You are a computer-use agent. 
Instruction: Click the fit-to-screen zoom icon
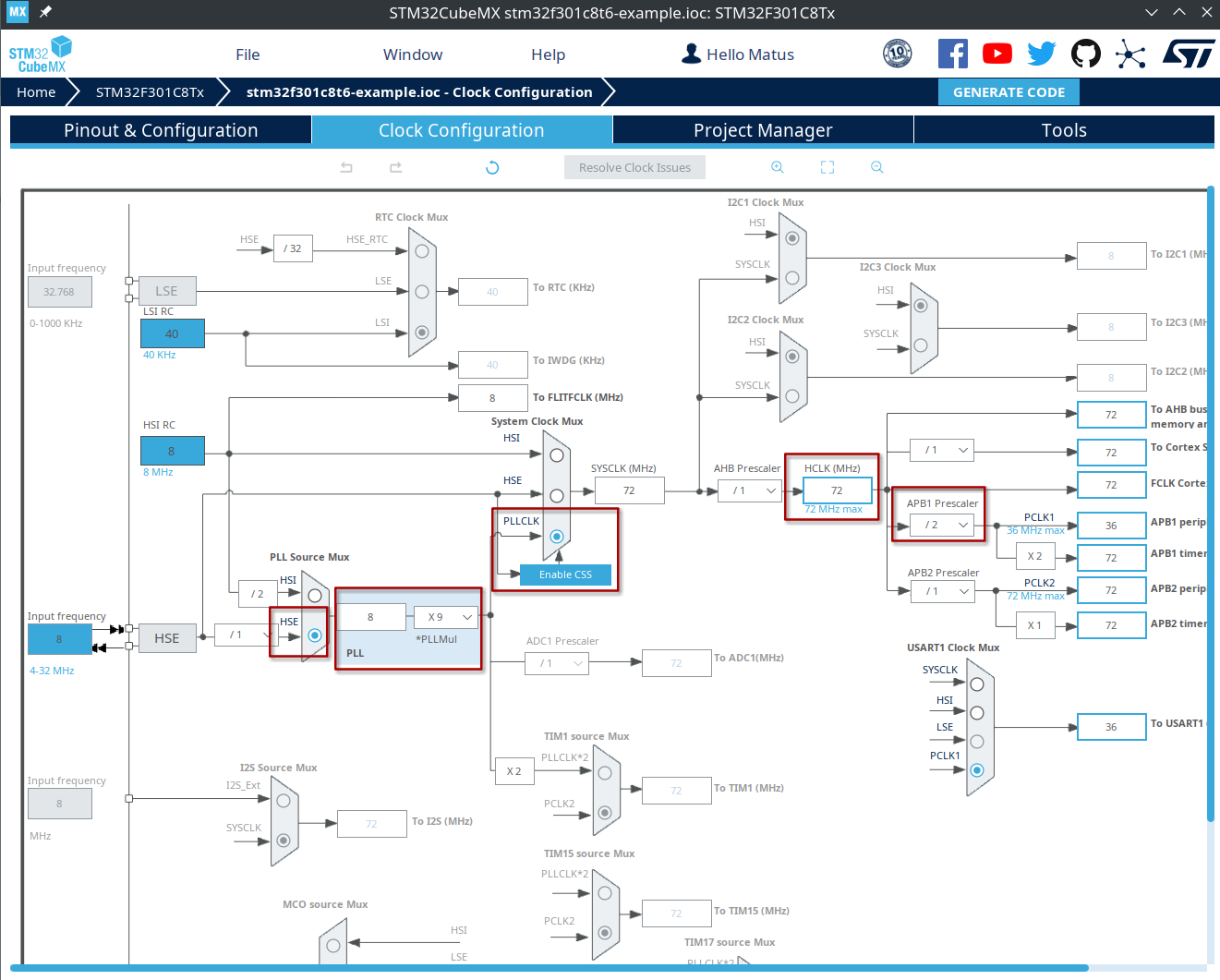pos(827,167)
